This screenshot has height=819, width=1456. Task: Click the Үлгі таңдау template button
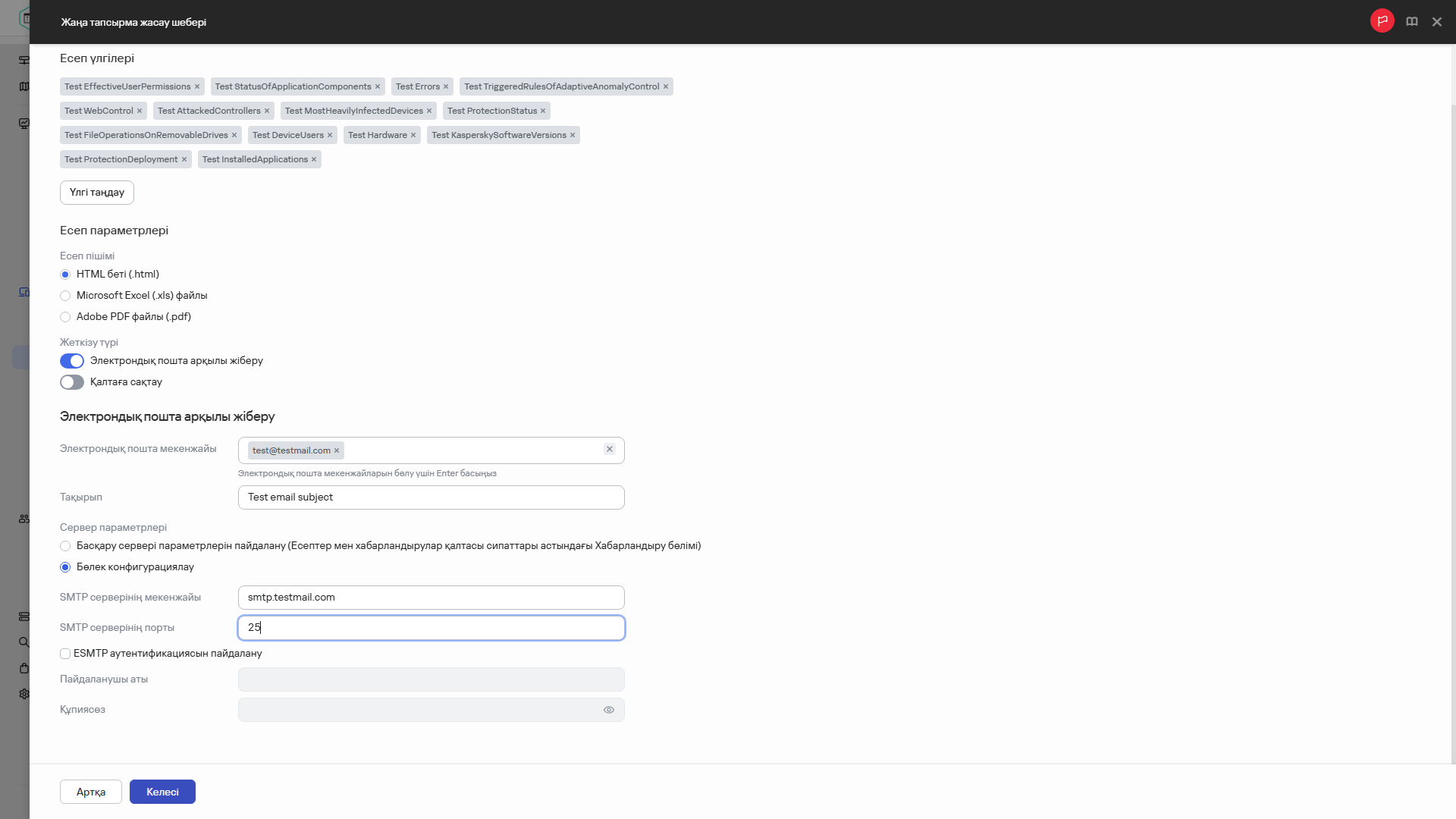click(x=96, y=193)
